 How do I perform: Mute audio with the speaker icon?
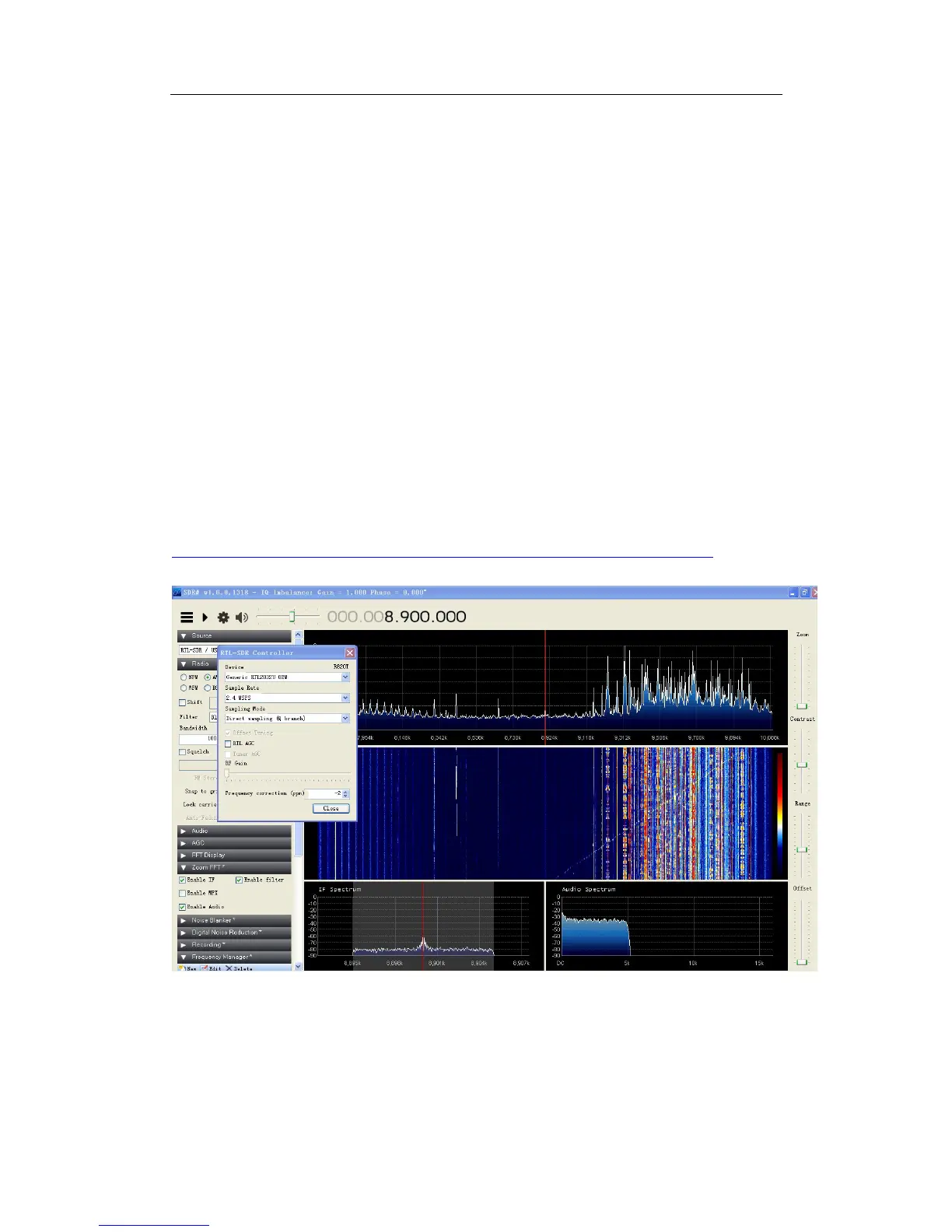pyautogui.click(x=242, y=617)
